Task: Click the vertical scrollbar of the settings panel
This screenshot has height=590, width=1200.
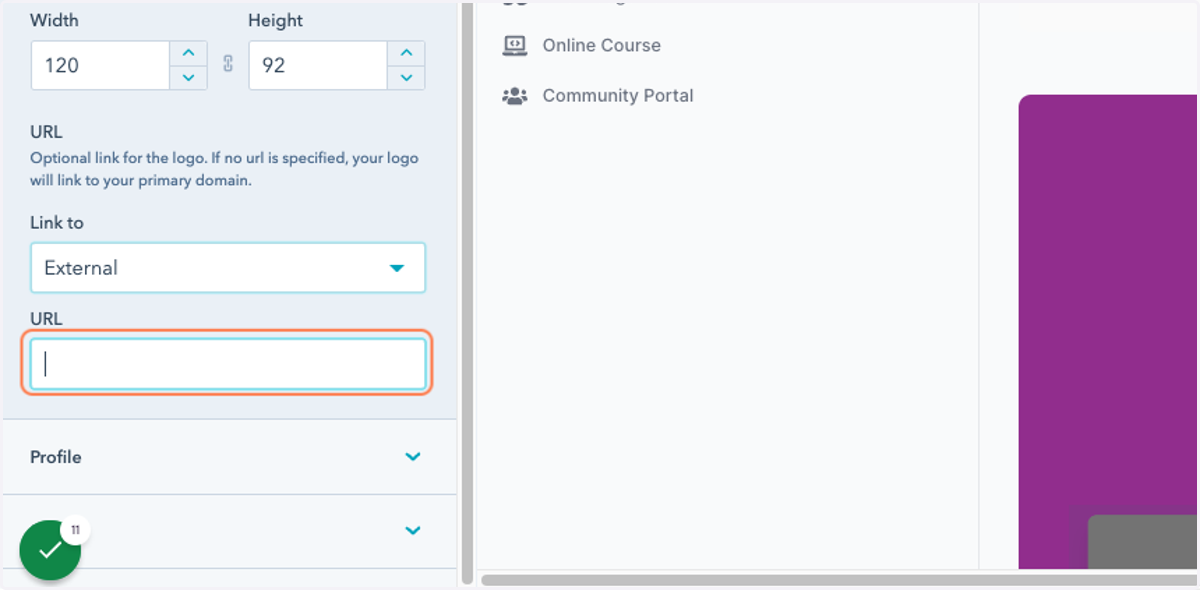Action: pos(467,293)
